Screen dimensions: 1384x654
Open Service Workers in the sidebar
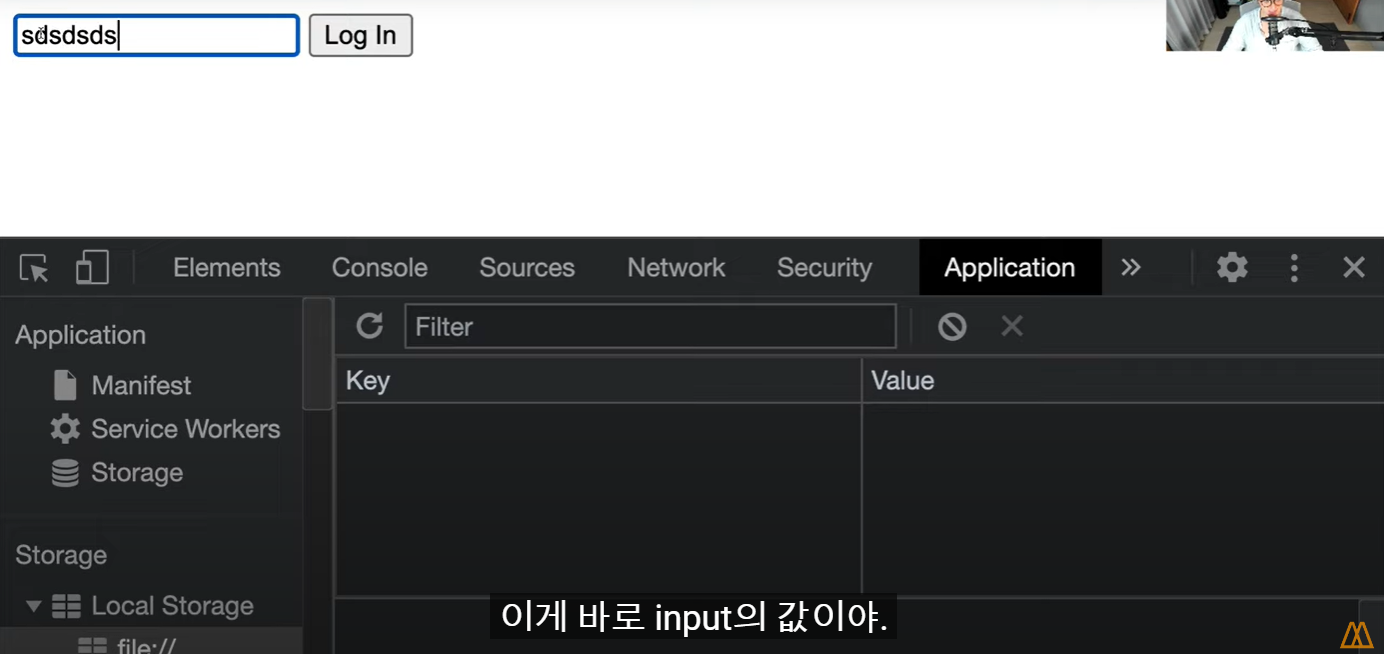(x=186, y=429)
